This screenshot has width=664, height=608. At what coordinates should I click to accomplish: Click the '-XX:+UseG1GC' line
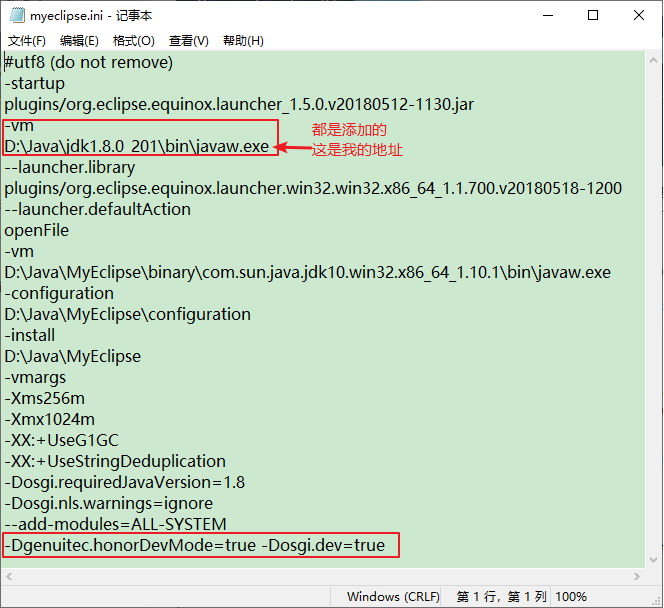tap(61, 440)
